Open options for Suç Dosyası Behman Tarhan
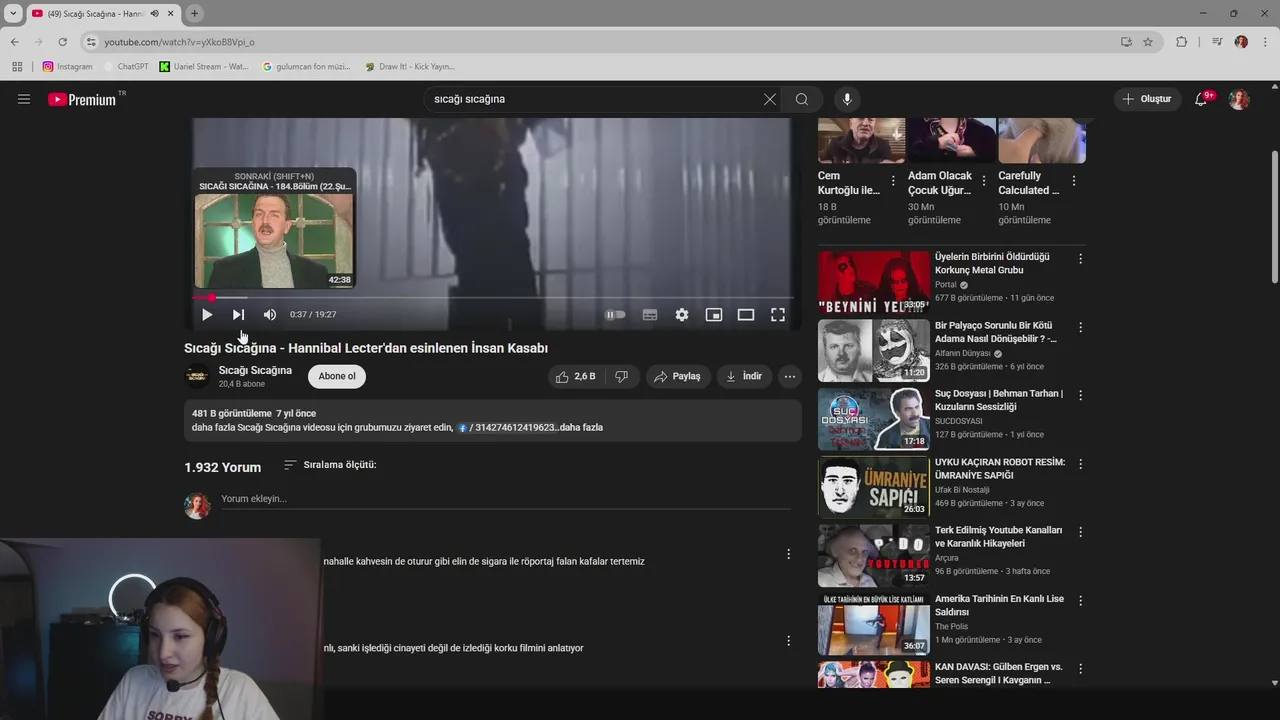 point(1080,395)
